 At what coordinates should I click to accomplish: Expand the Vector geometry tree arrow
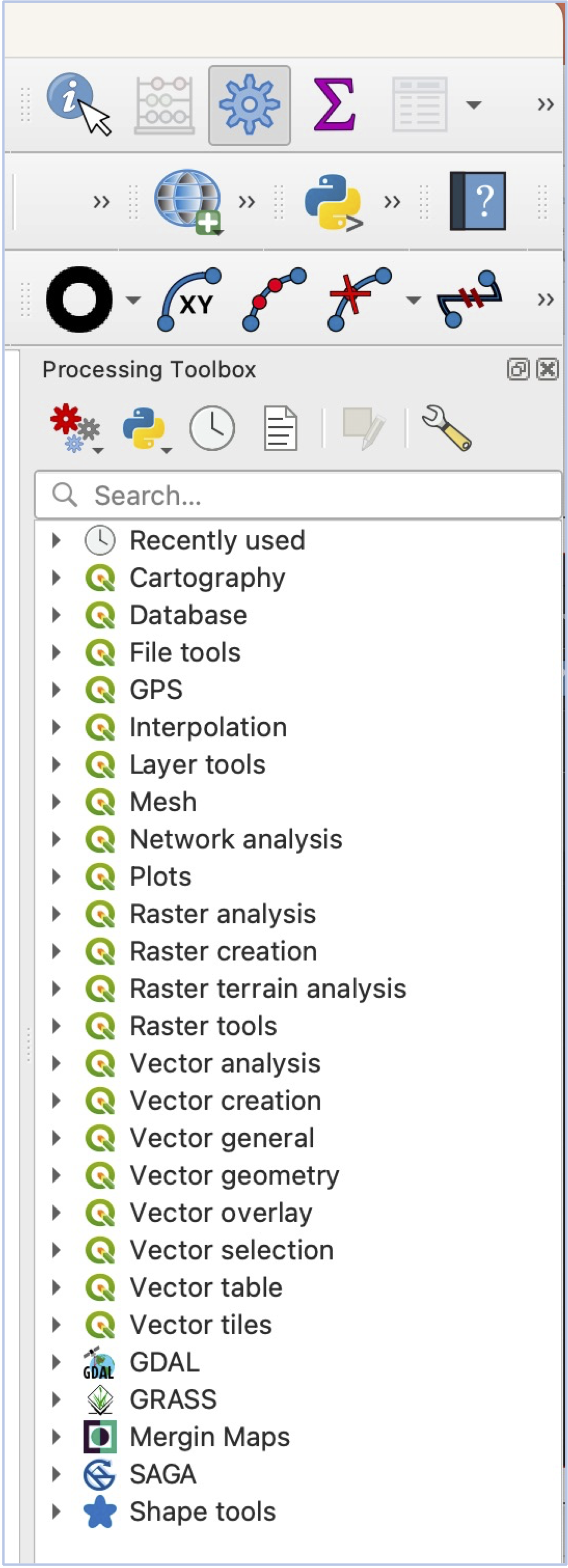click(56, 1175)
